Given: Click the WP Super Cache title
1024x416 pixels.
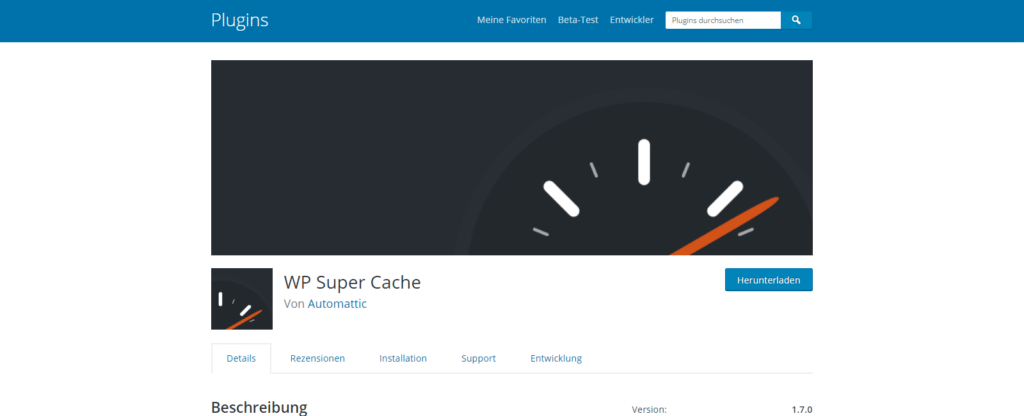Looking at the screenshot, I should (x=352, y=282).
